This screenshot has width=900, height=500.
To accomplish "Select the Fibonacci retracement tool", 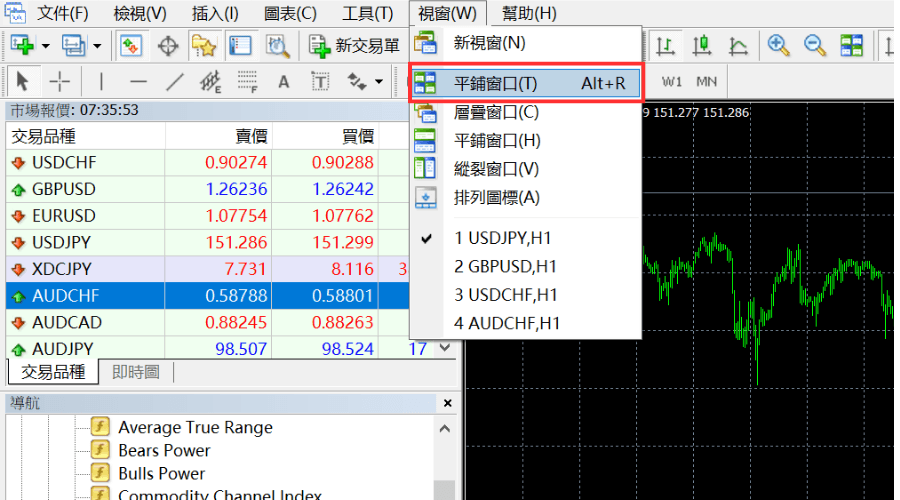I will 247,82.
